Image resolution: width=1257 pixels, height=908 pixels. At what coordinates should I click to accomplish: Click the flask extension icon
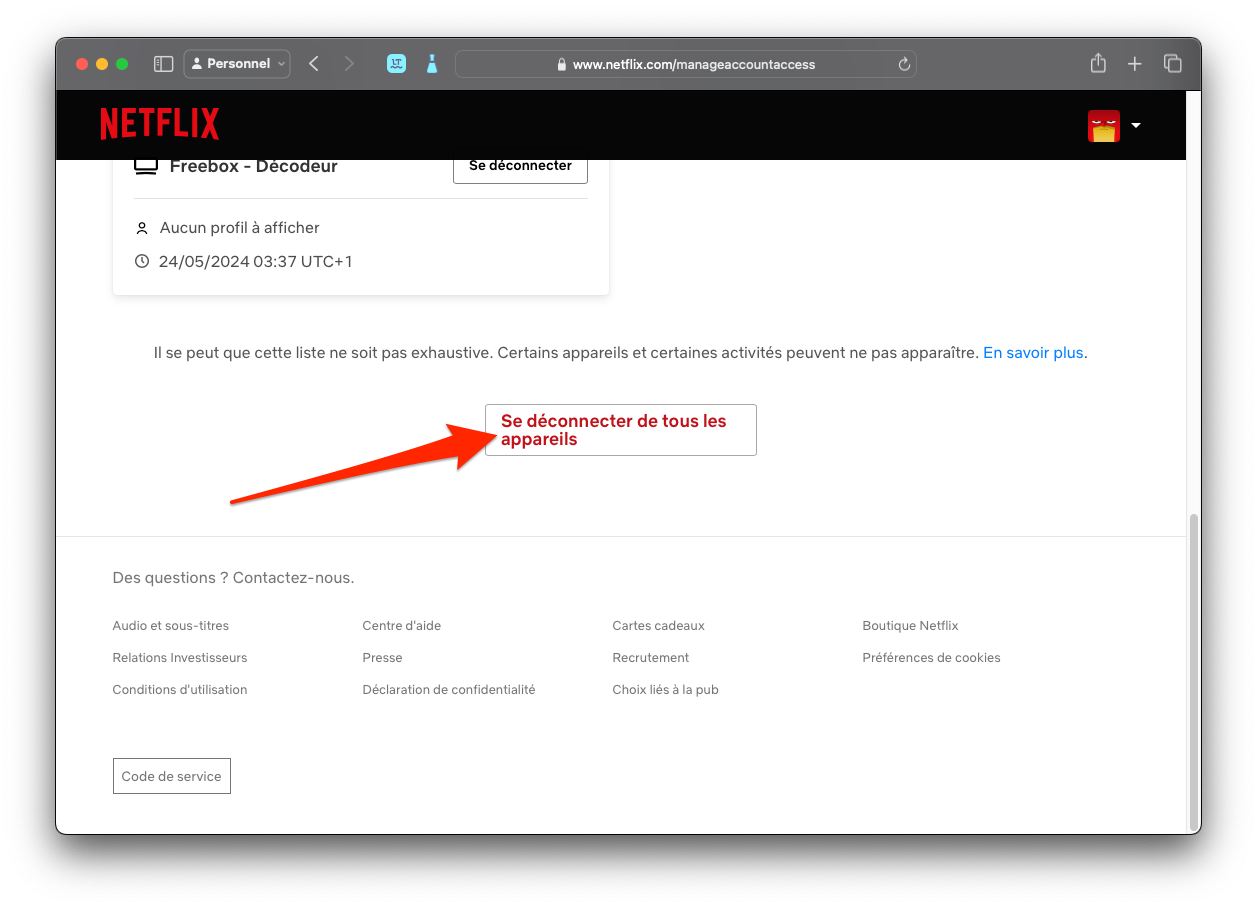tap(432, 64)
